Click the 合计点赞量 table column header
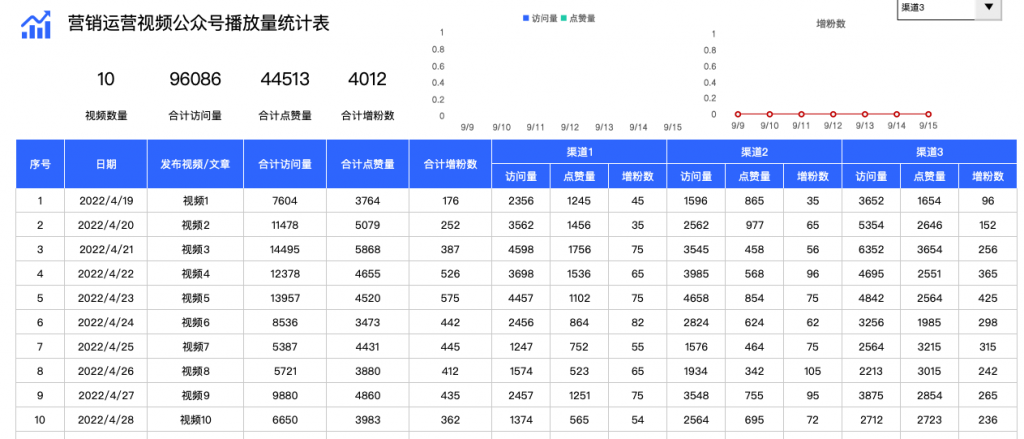 [x=368, y=164]
